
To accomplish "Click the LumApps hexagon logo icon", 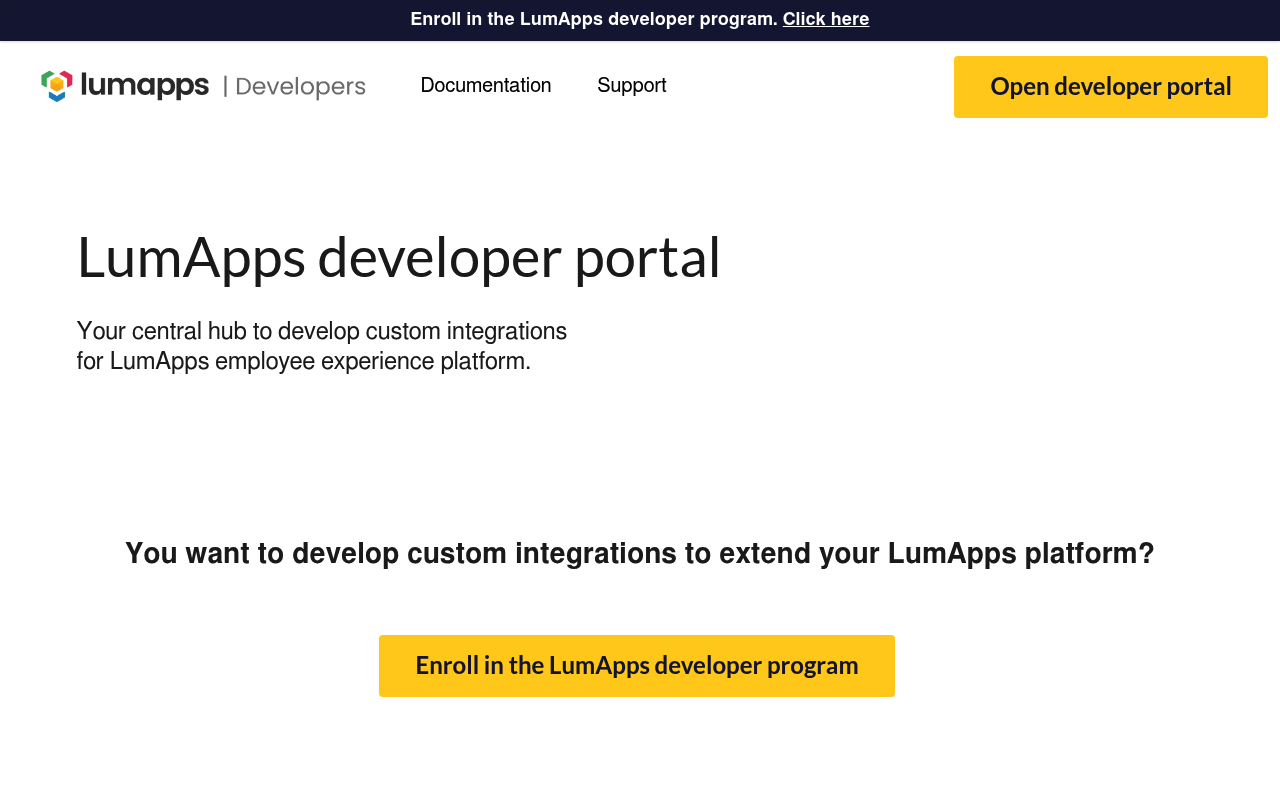I will click(x=57, y=86).
